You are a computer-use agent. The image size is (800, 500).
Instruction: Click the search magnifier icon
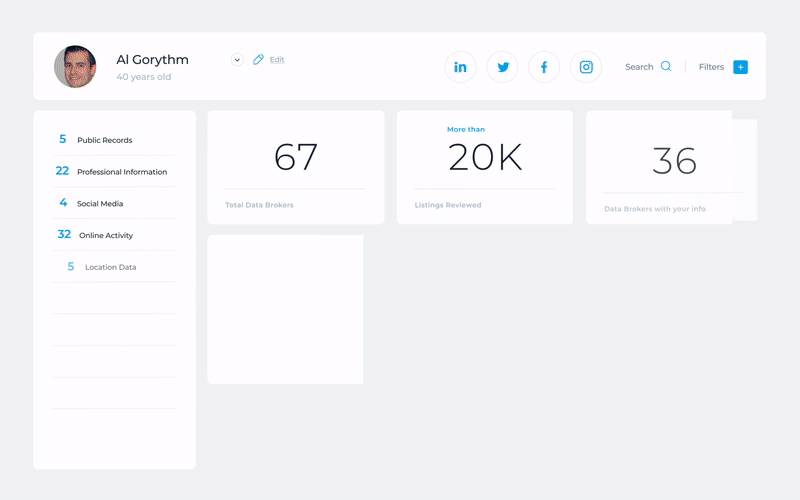[666, 66]
